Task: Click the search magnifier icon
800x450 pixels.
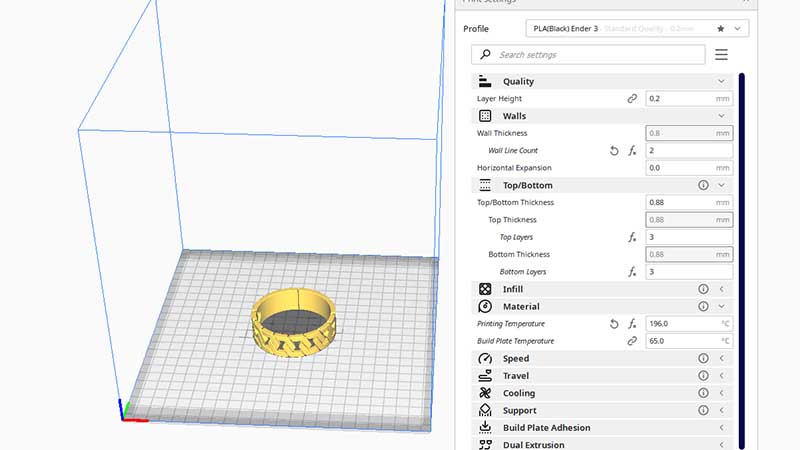Action: [485, 54]
